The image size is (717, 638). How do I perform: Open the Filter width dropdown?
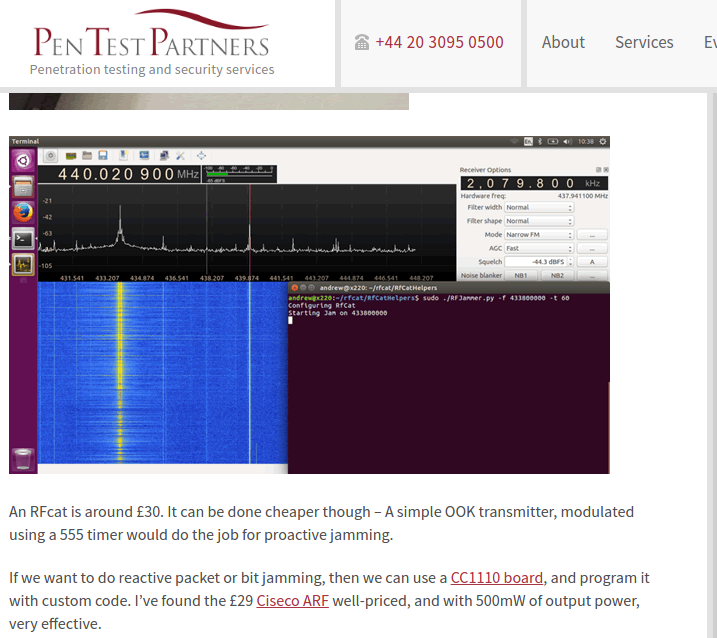pos(538,208)
